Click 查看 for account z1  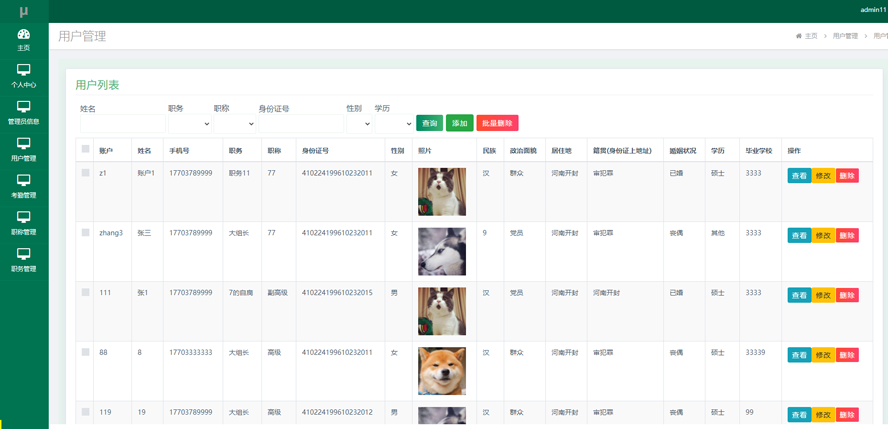(799, 175)
